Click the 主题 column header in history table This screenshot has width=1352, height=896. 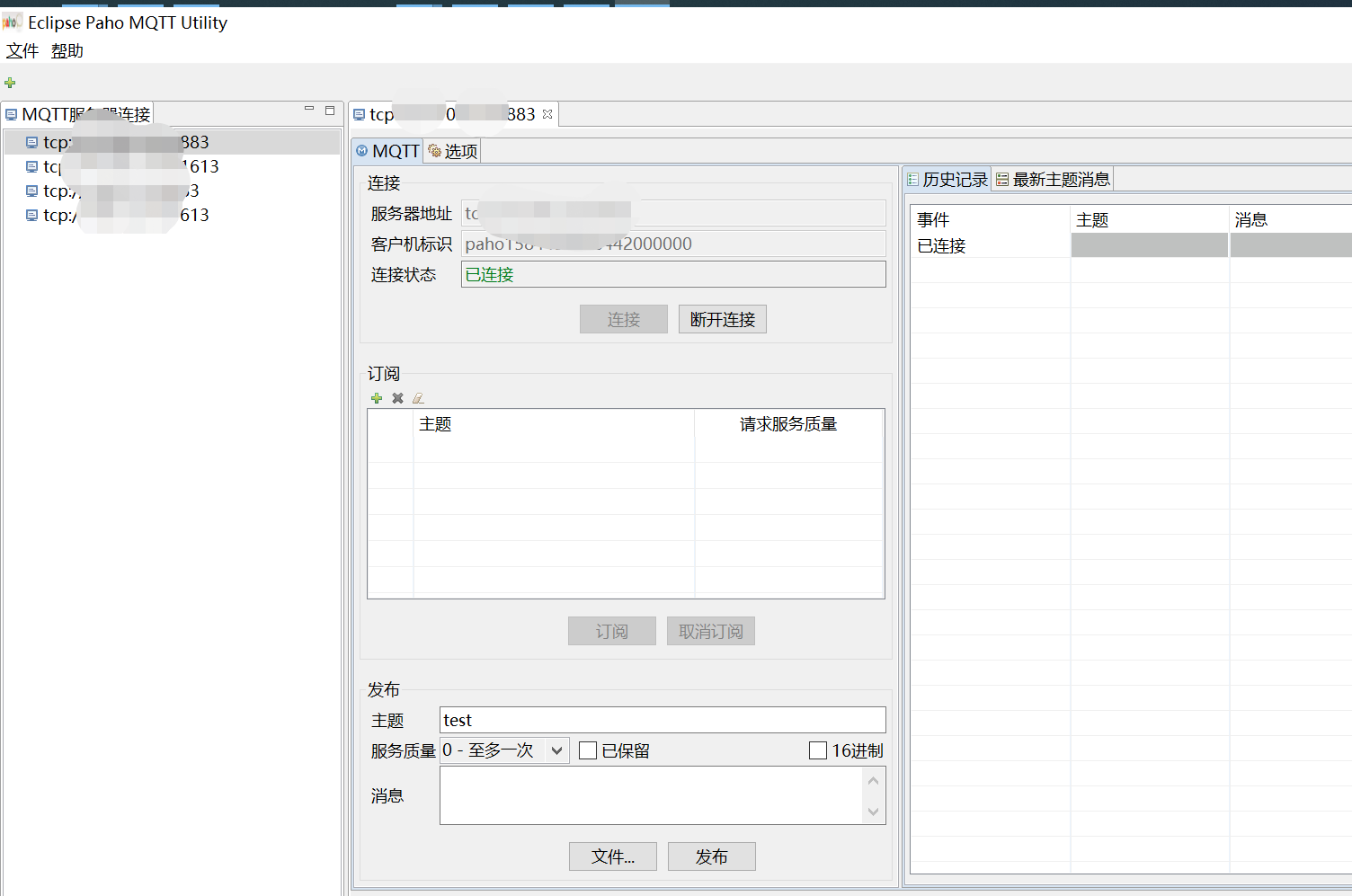point(1150,219)
